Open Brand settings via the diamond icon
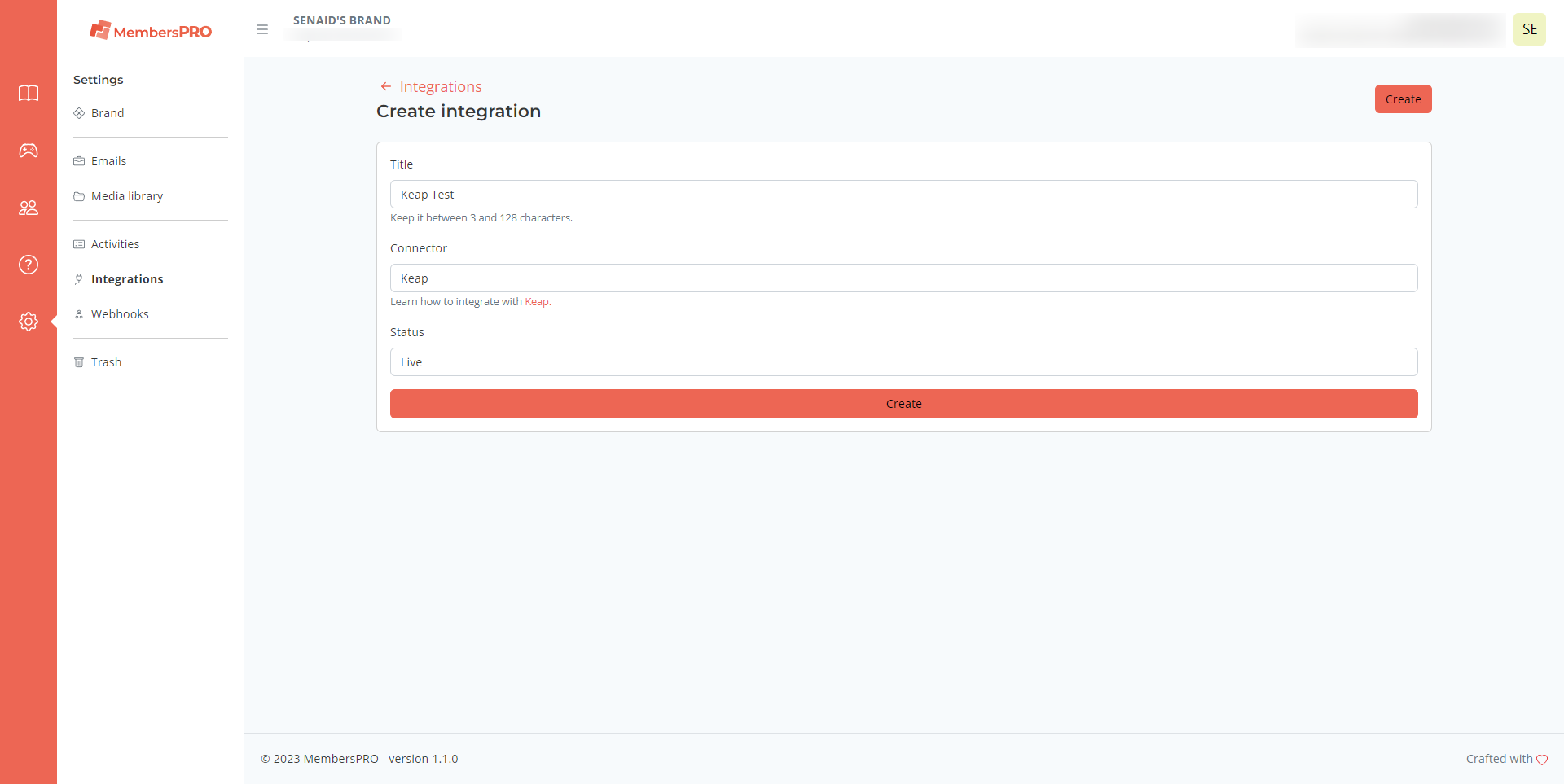Viewport: 1564px width, 784px height. 78,113
